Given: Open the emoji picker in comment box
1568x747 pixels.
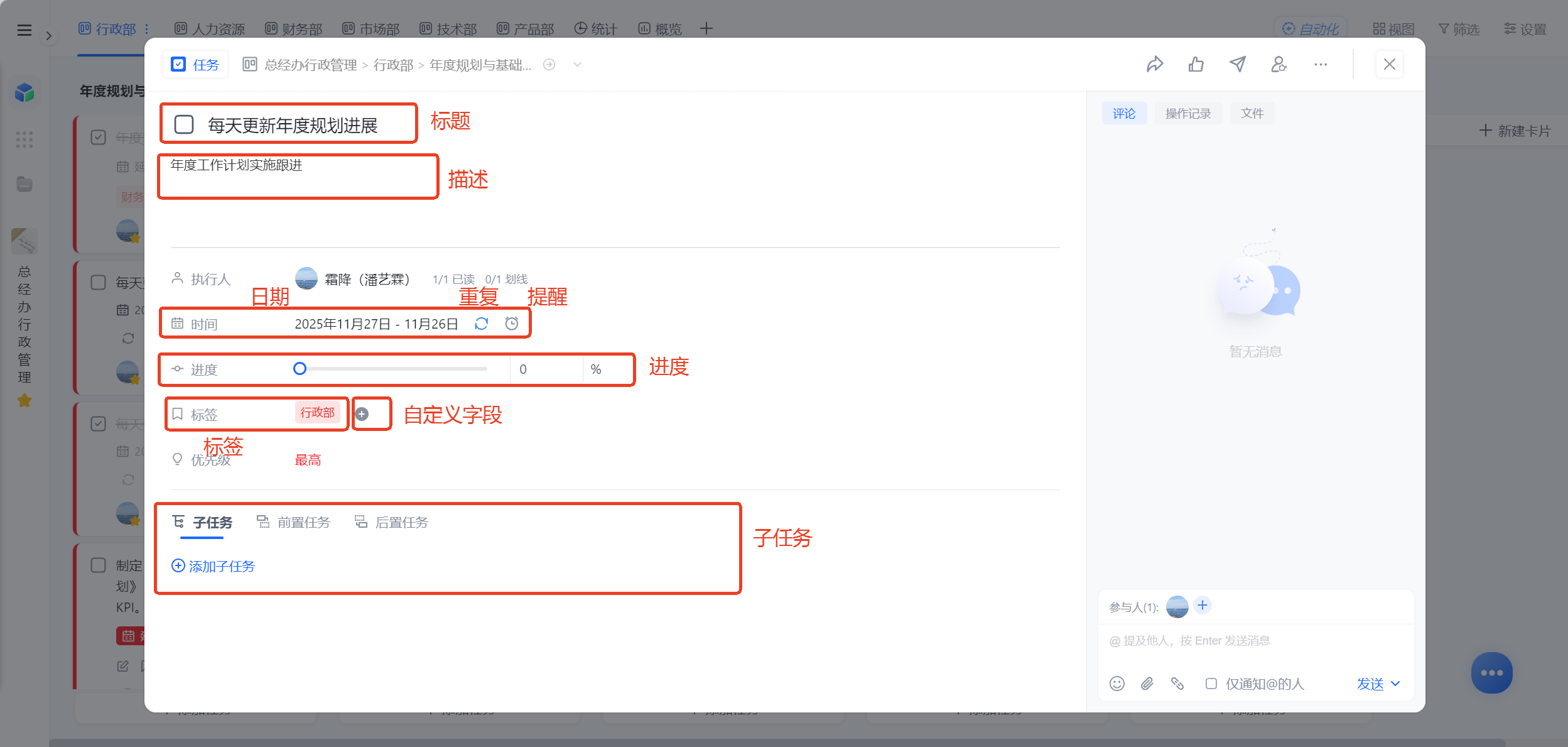Looking at the screenshot, I should [1117, 684].
